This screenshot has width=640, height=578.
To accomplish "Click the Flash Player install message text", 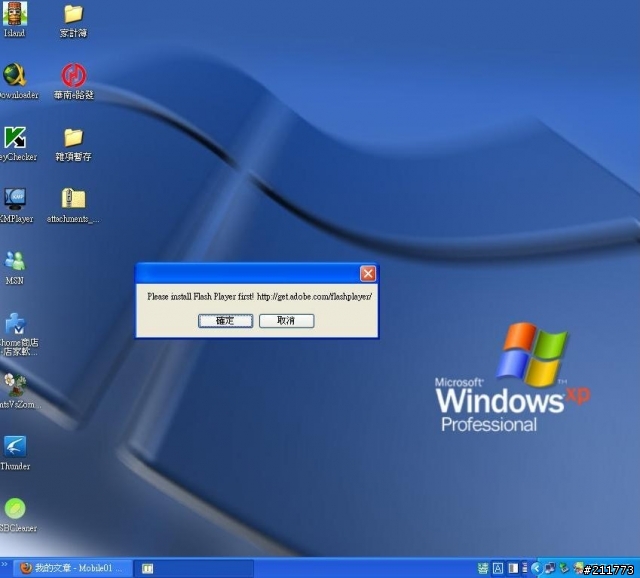I will (259, 297).
